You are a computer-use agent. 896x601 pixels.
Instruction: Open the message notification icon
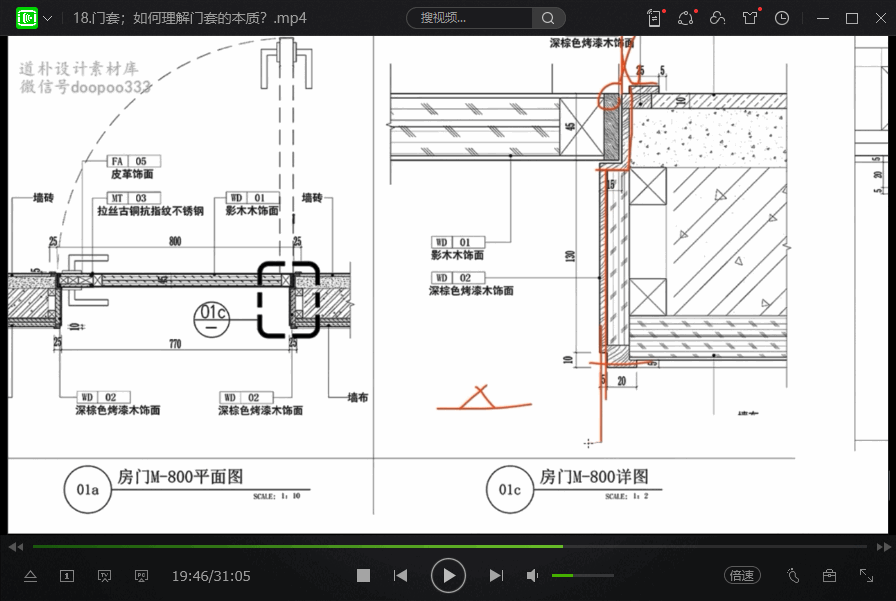(686, 18)
